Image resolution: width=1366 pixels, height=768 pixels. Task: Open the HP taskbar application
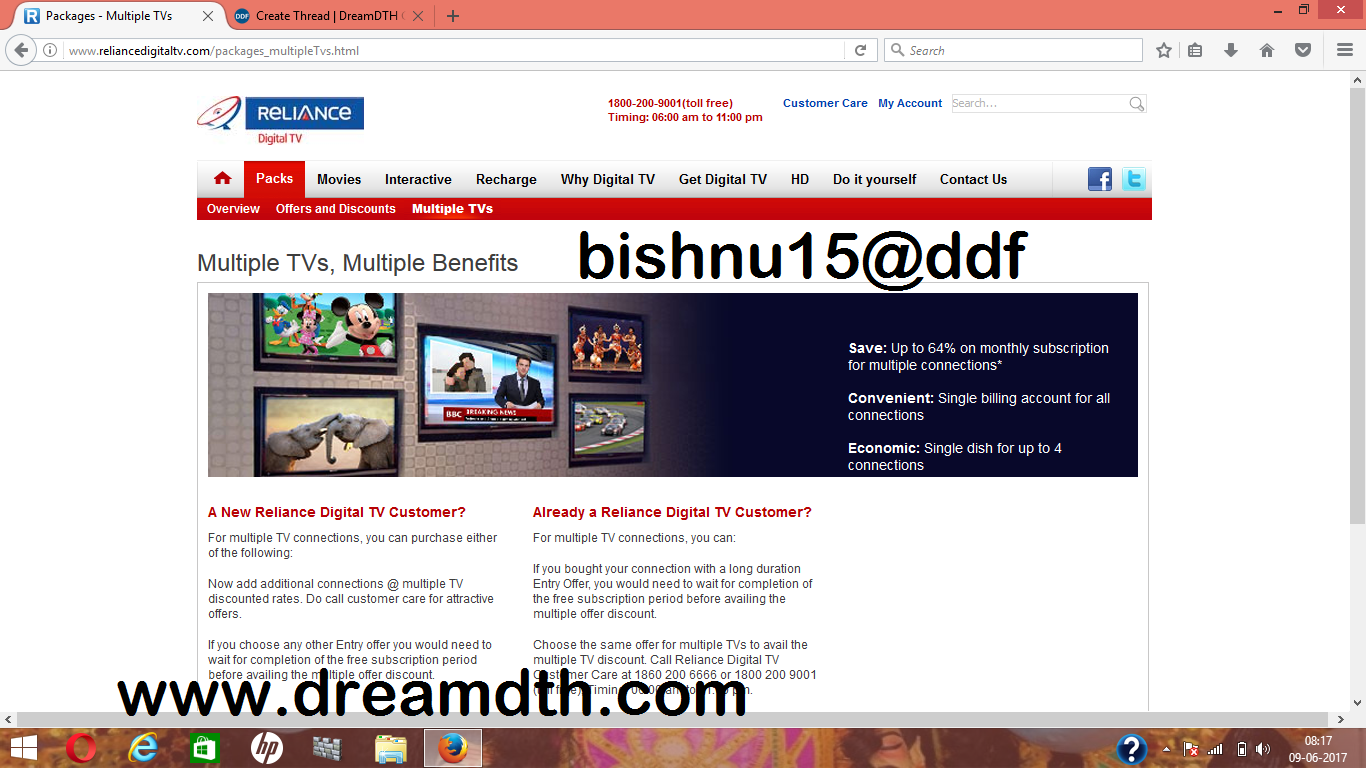pos(266,748)
